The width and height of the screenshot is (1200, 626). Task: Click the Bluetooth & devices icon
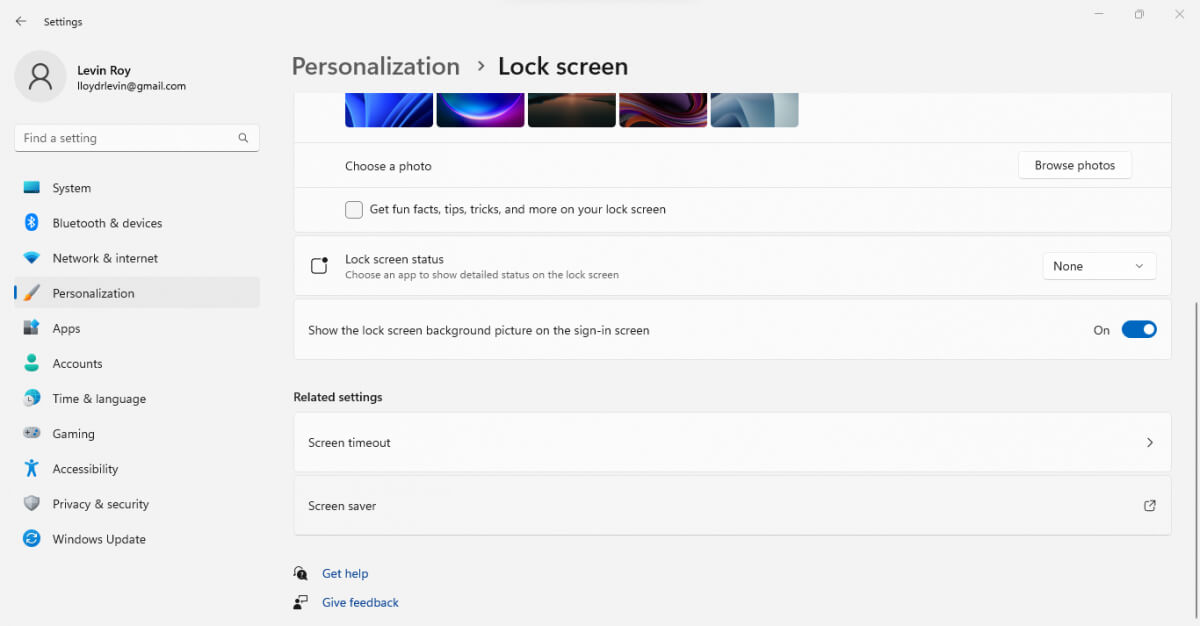(x=32, y=223)
